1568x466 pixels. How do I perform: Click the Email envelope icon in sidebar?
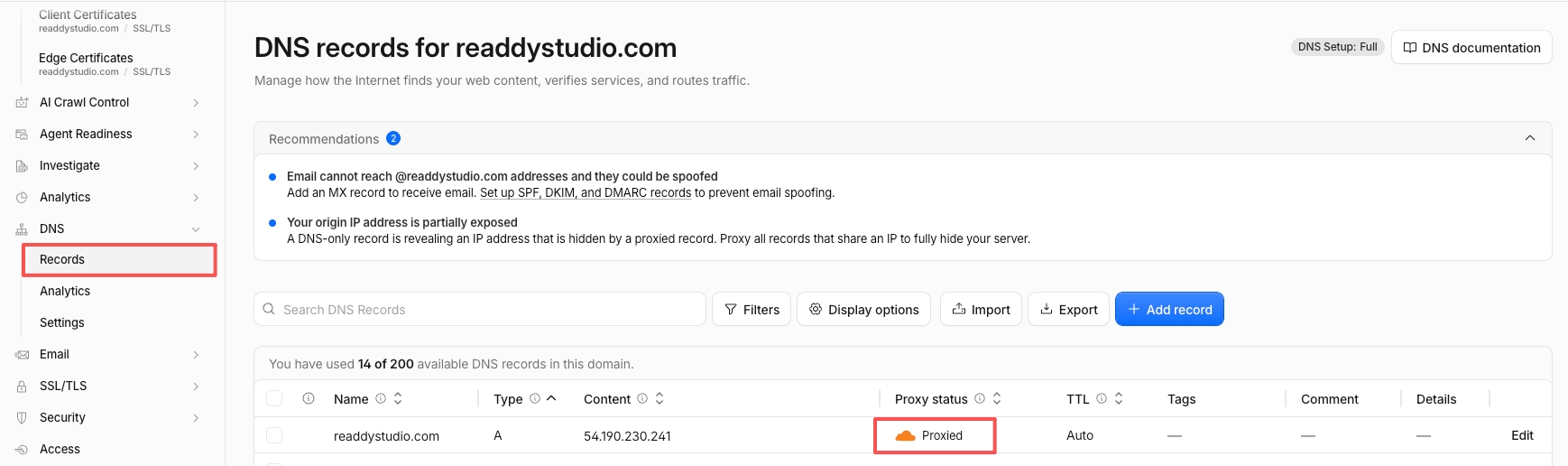tap(22, 355)
